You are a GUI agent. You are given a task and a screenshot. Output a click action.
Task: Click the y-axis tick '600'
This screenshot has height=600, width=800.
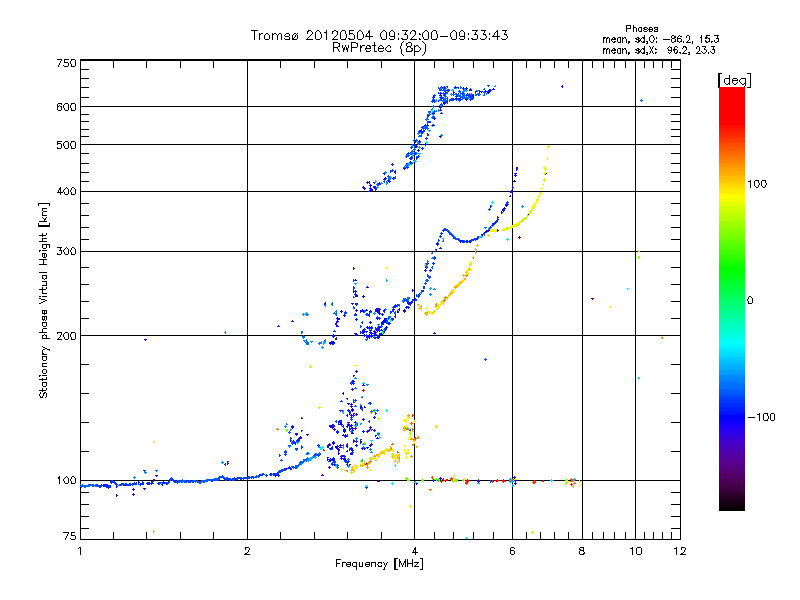tap(66, 107)
